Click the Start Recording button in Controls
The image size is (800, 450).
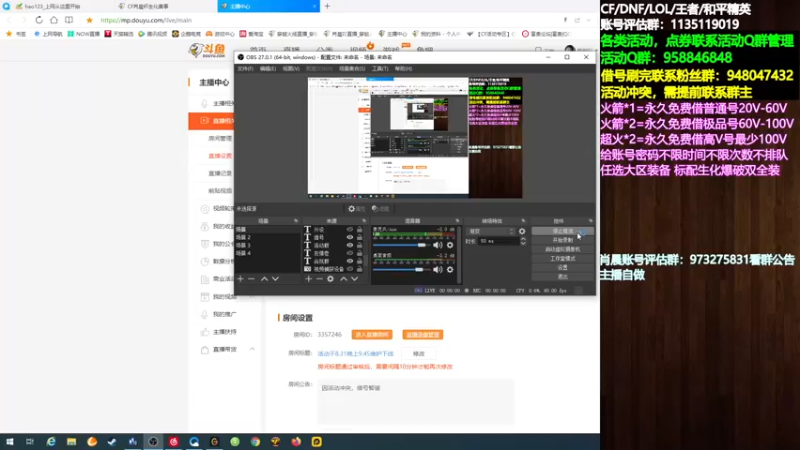point(562,240)
